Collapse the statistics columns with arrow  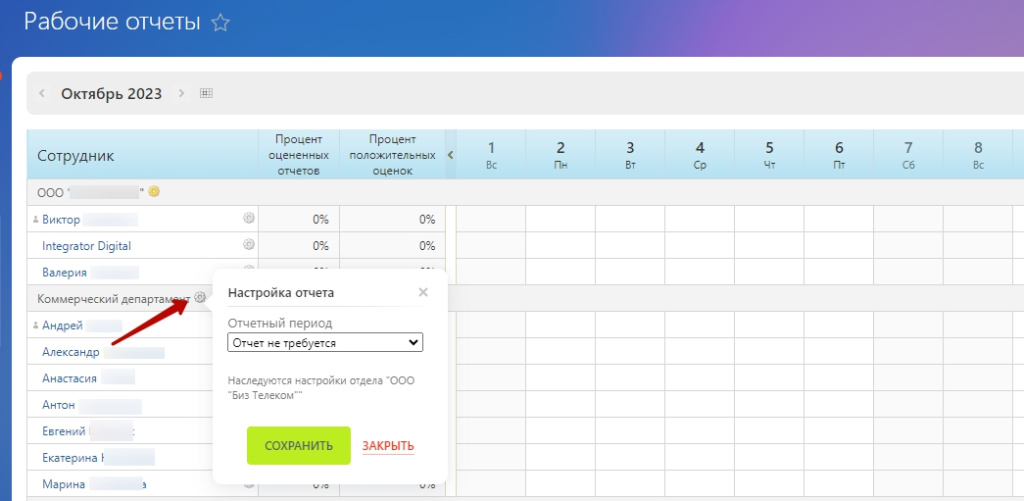(450, 155)
